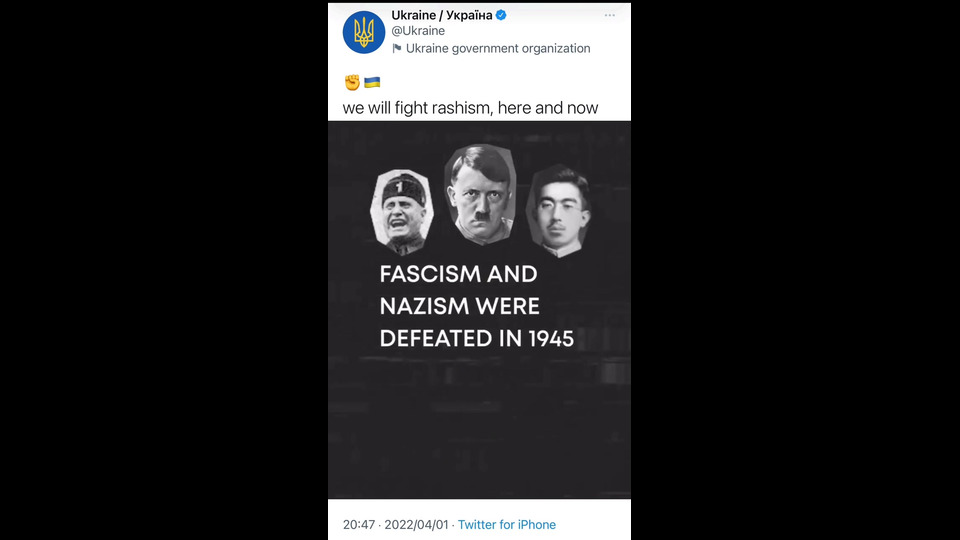Click the raised fist emoji
Viewport: 960px width, 540px height.
pos(352,82)
